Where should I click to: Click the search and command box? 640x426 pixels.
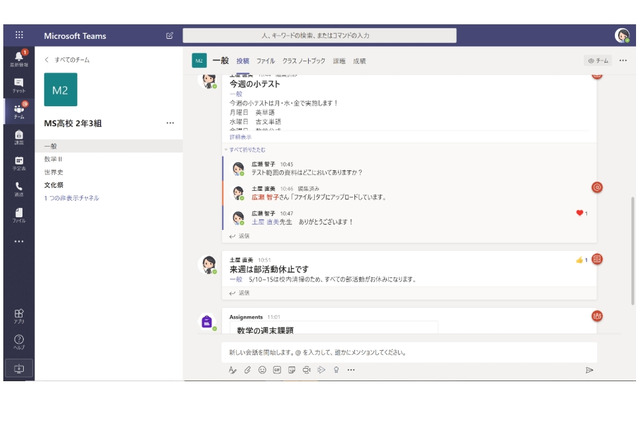coord(320,36)
